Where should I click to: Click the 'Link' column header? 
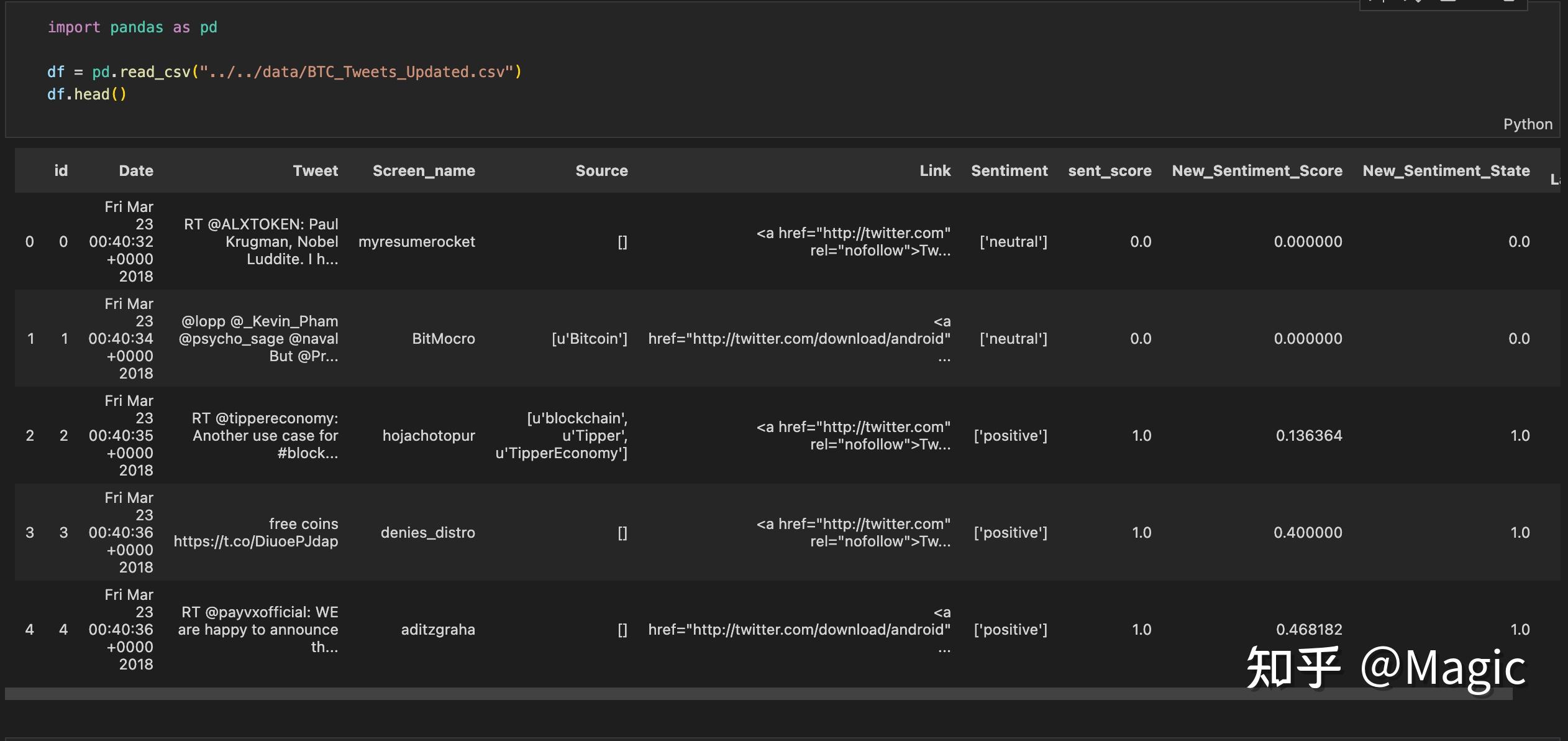click(x=935, y=171)
